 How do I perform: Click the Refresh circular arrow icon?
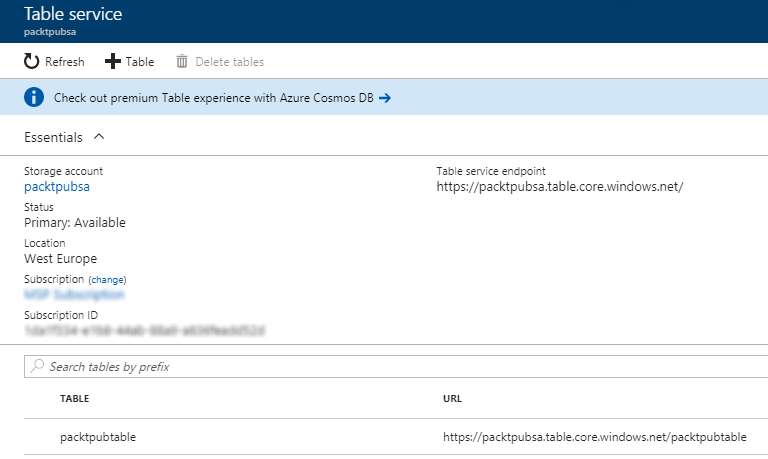(x=32, y=62)
